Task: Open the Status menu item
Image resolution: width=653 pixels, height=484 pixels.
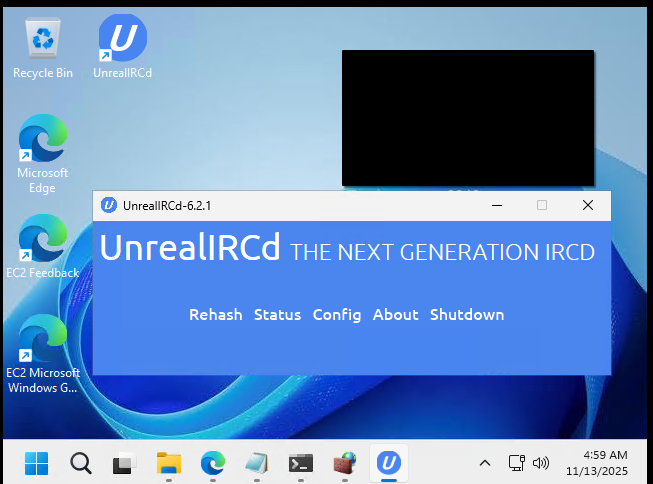Action: (x=277, y=315)
